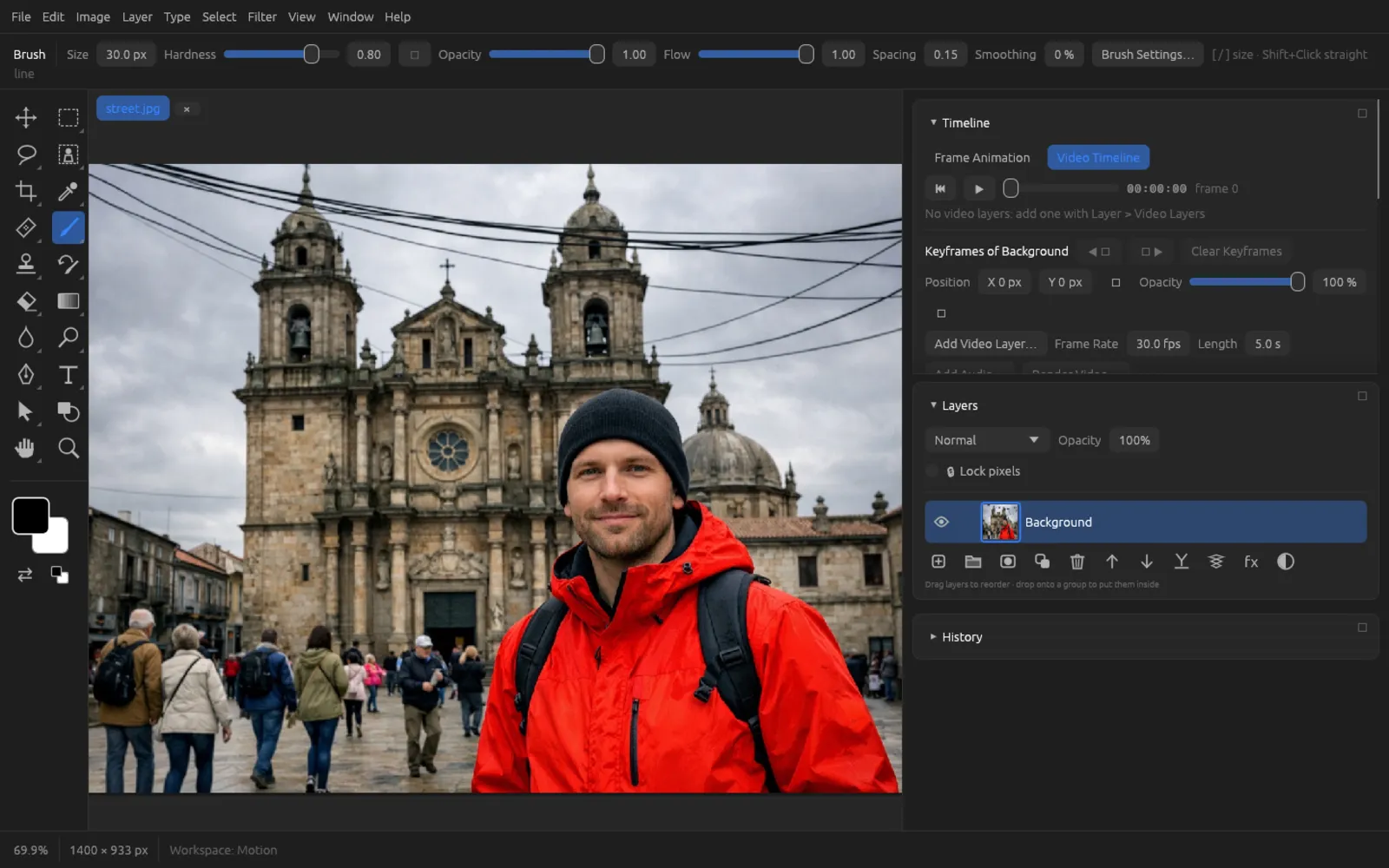Screen dimensions: 1389x868
Task: Play the timeline
Action: [978, 188]
